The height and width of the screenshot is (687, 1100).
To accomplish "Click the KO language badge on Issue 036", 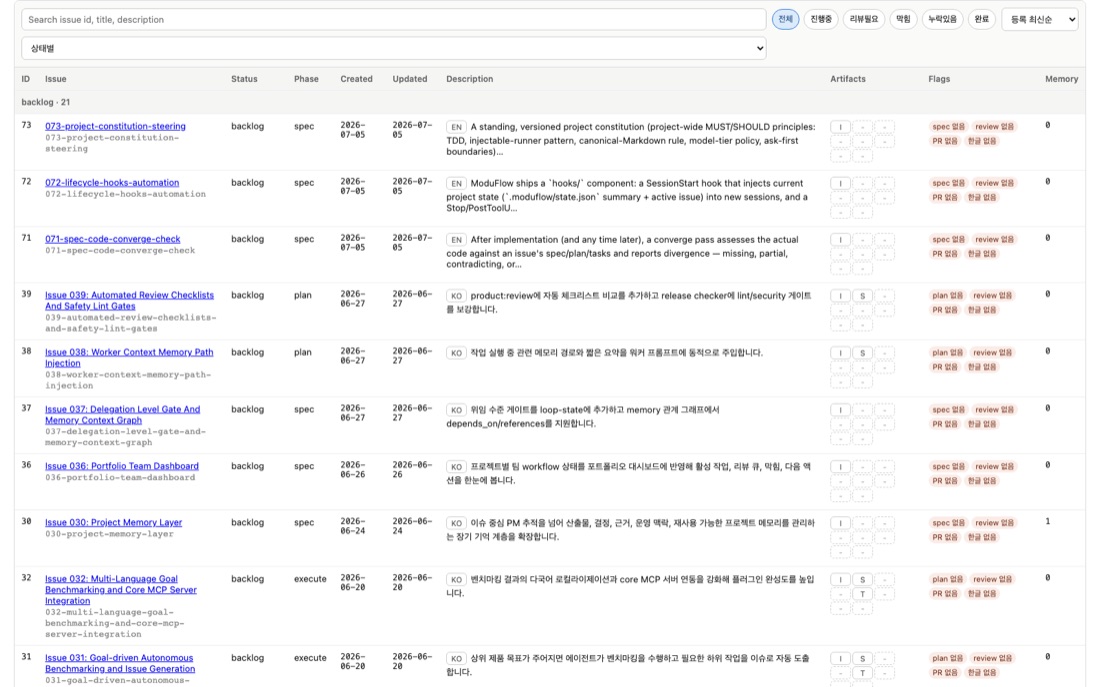I will pyautogui.click(x=456, y=467).
